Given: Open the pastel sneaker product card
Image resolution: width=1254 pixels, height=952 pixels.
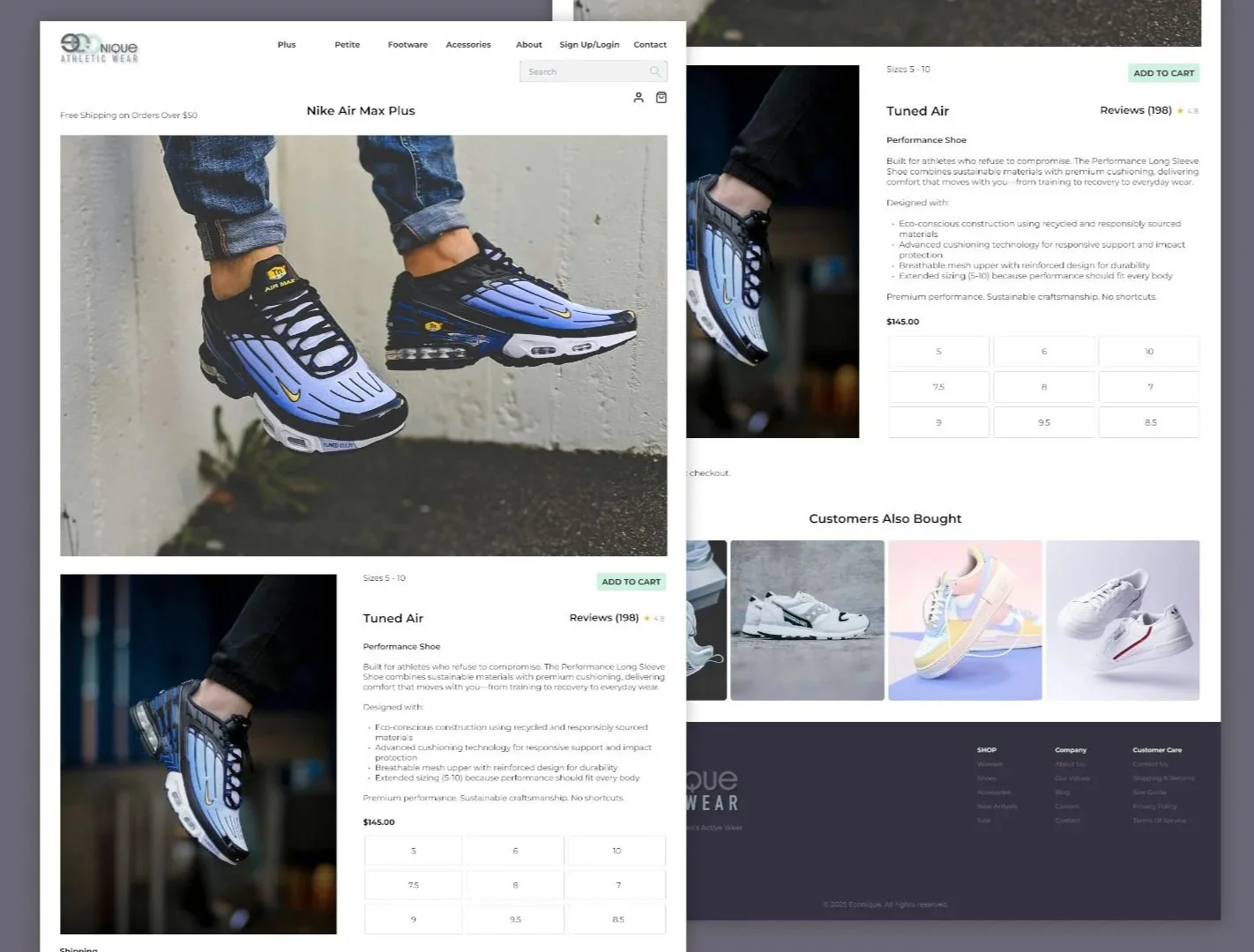Looking at the screenshot, I should [x=965, y=621].
